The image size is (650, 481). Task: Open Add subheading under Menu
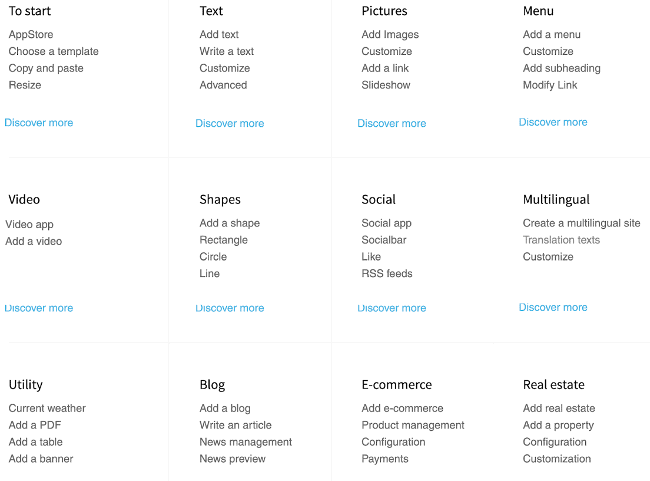pos(562,68)
